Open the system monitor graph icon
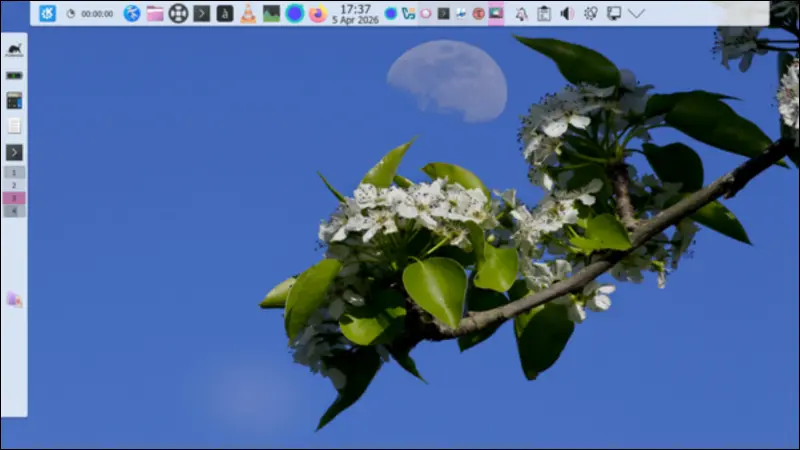Screen dimensions: 800x450 tap(271, 13)
